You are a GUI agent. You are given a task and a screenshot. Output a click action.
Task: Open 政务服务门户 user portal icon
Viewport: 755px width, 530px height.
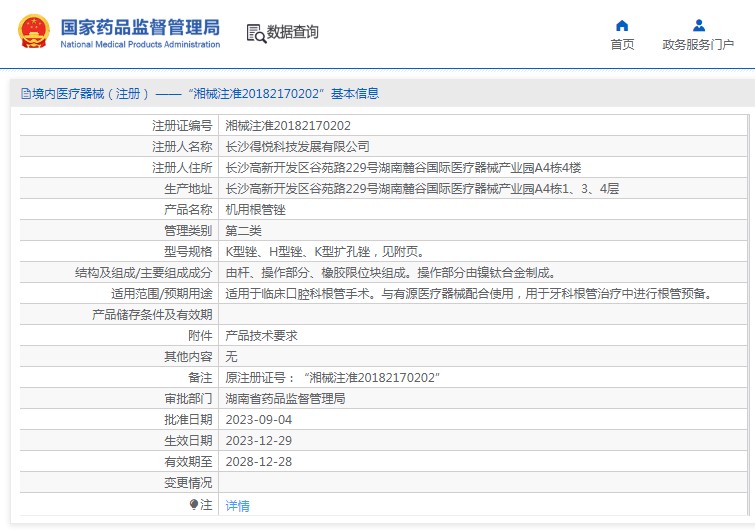(x=699, y=25)
